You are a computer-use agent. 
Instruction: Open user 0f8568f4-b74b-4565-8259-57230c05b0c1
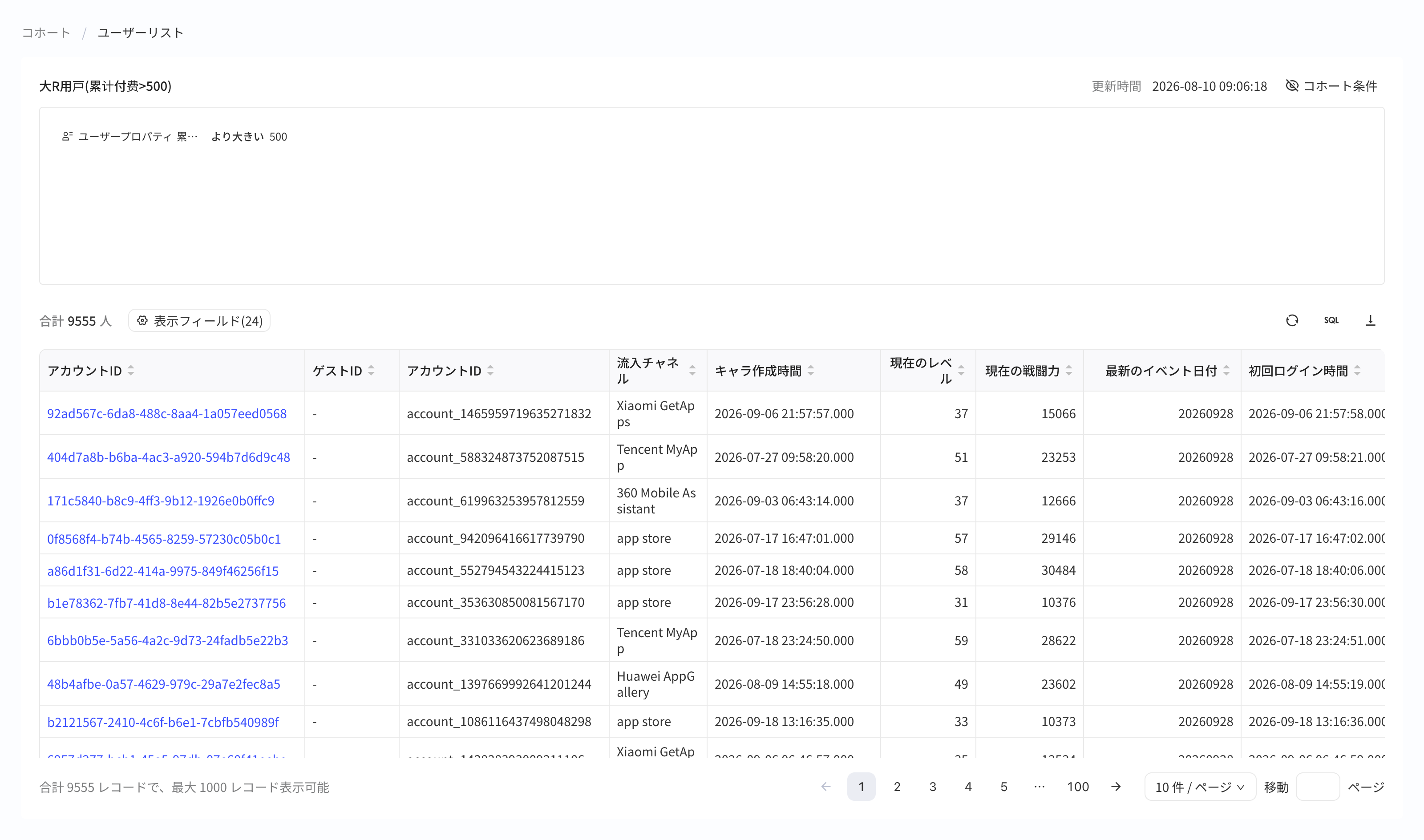164,539
